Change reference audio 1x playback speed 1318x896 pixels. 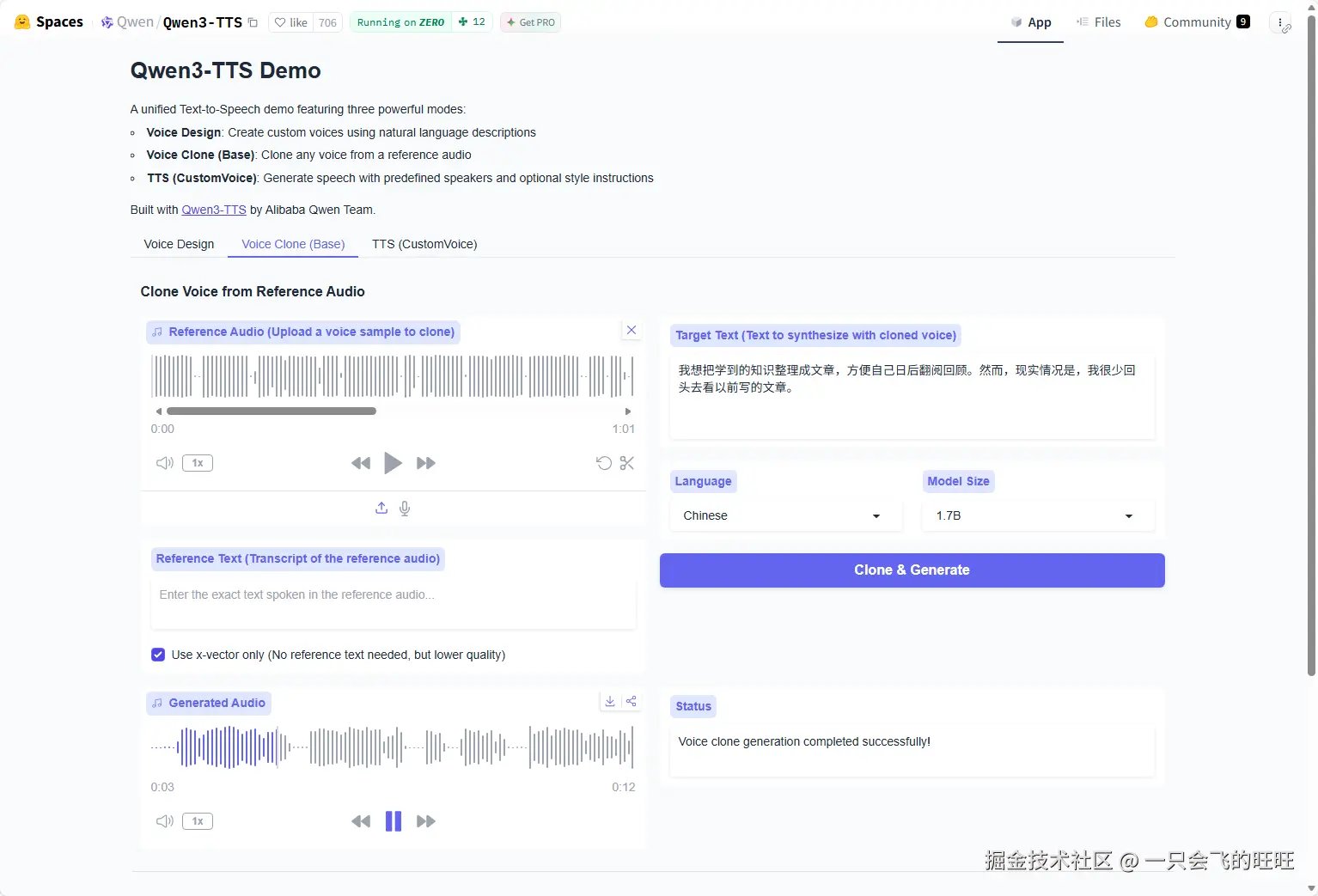coord(198,463)
